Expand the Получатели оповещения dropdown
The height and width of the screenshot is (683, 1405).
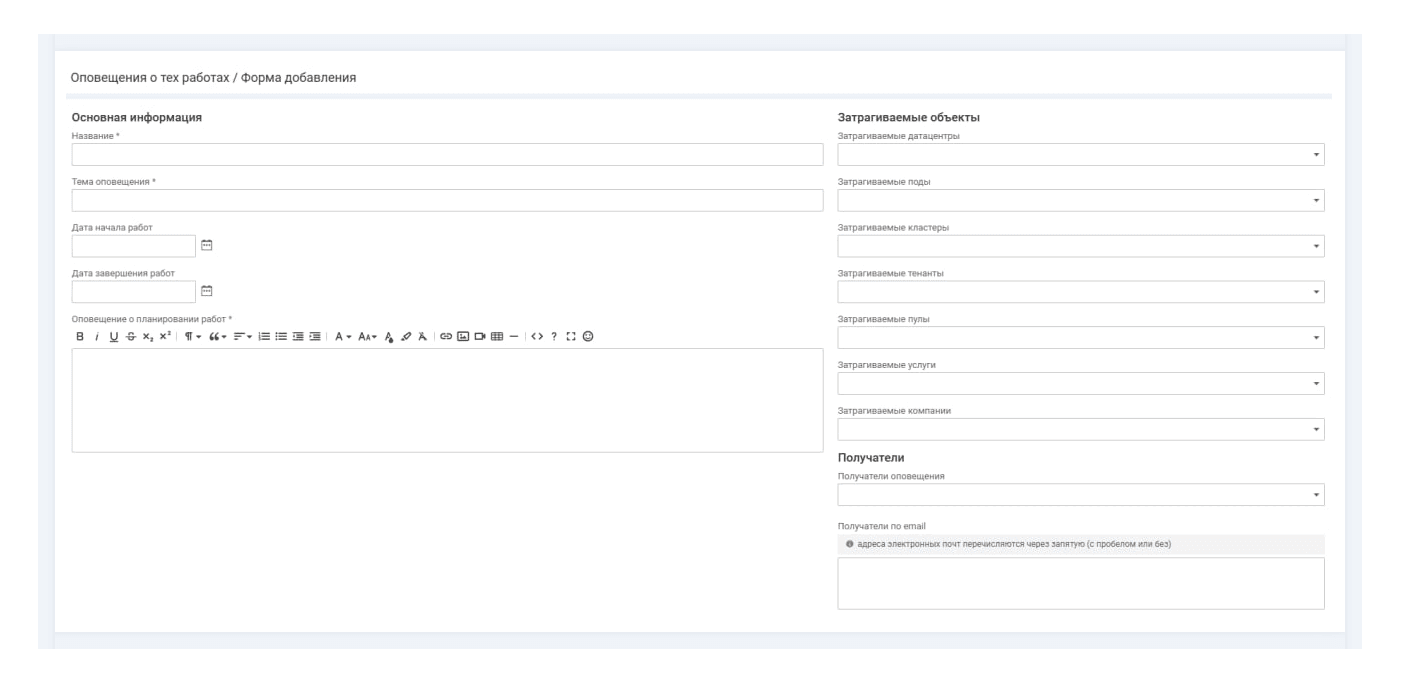coord(1080,495)
